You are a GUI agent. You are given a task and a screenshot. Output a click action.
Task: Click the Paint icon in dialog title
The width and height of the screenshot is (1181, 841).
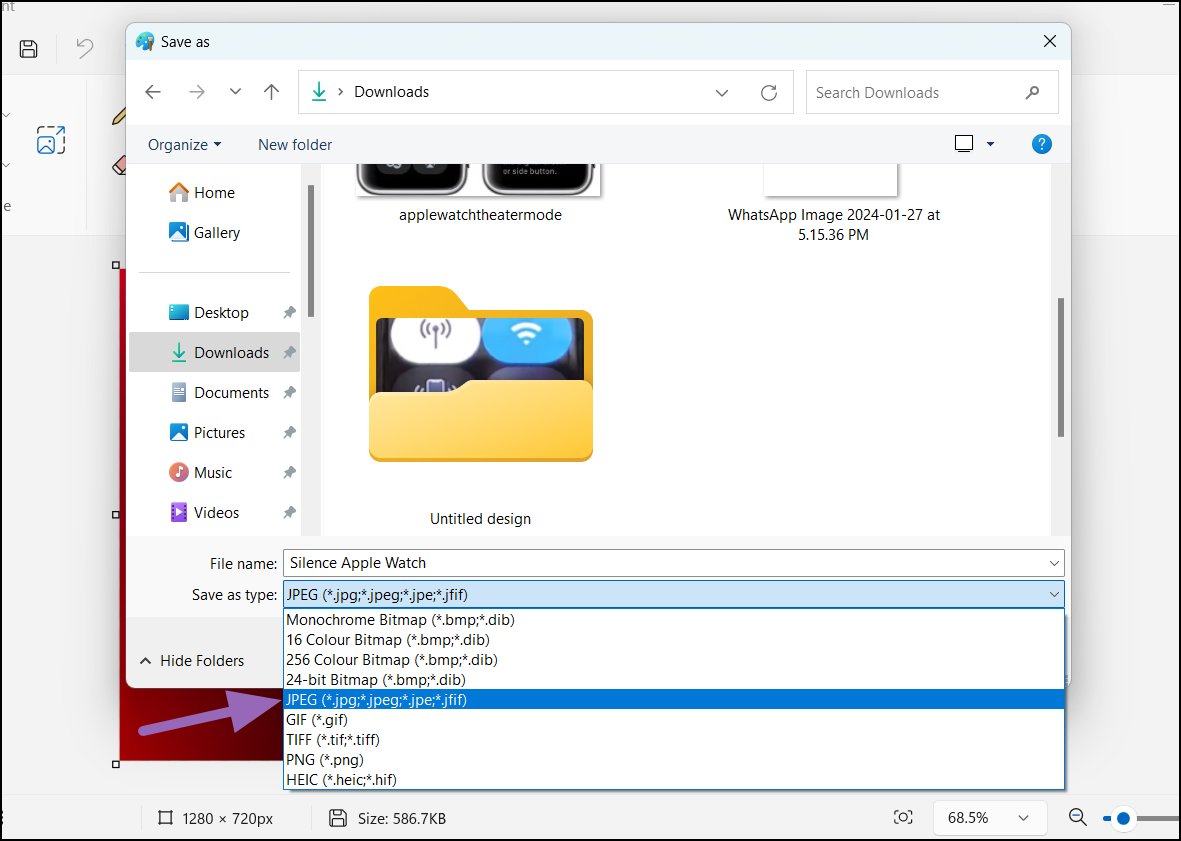pyautogui.click(x=145, y=41)
